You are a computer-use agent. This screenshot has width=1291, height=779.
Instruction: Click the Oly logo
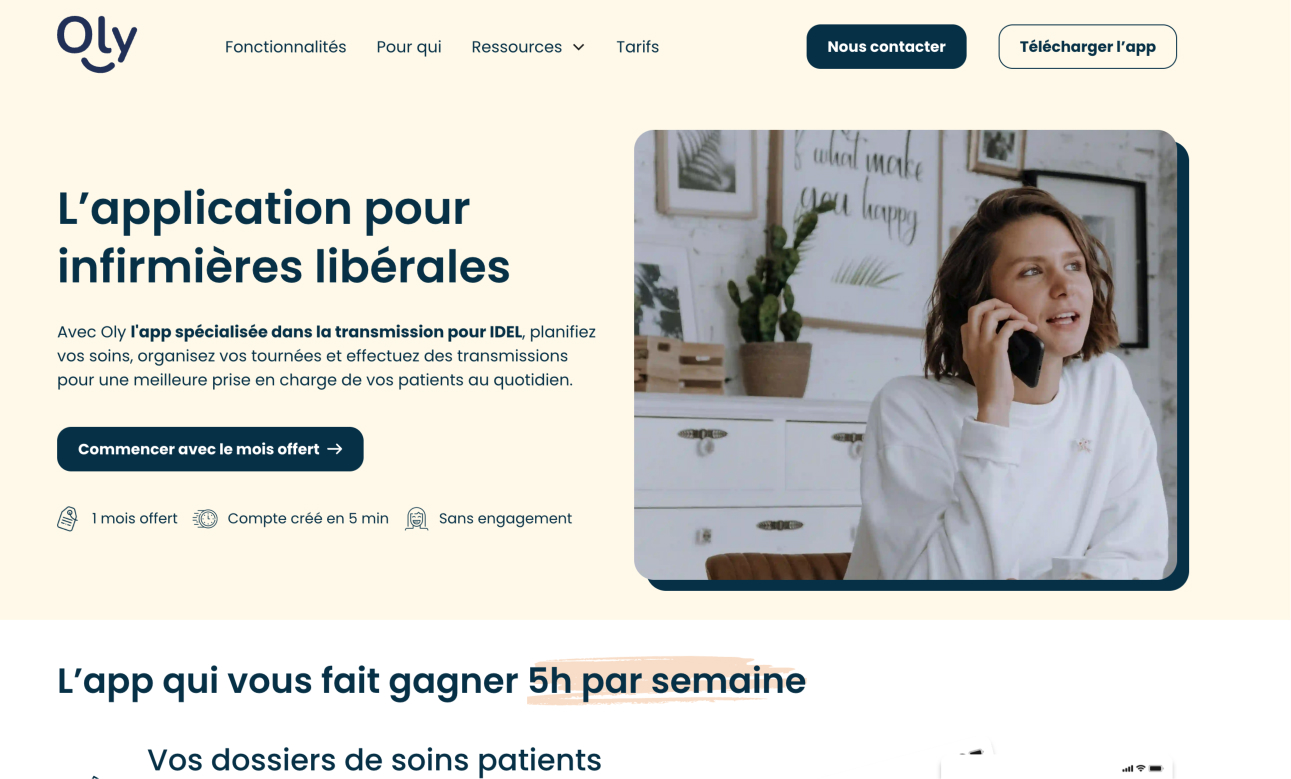(97, 44)
